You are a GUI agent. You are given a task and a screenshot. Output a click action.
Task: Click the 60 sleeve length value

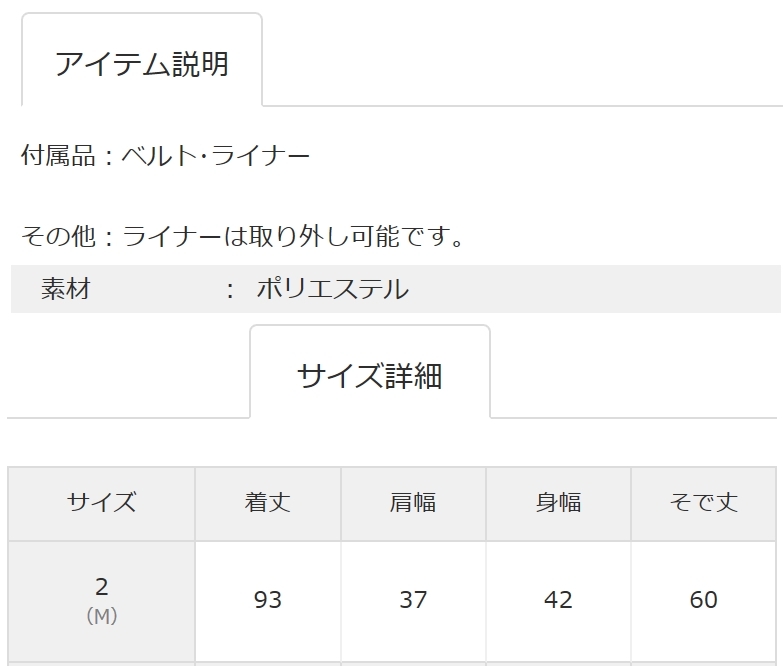point(704,600)
